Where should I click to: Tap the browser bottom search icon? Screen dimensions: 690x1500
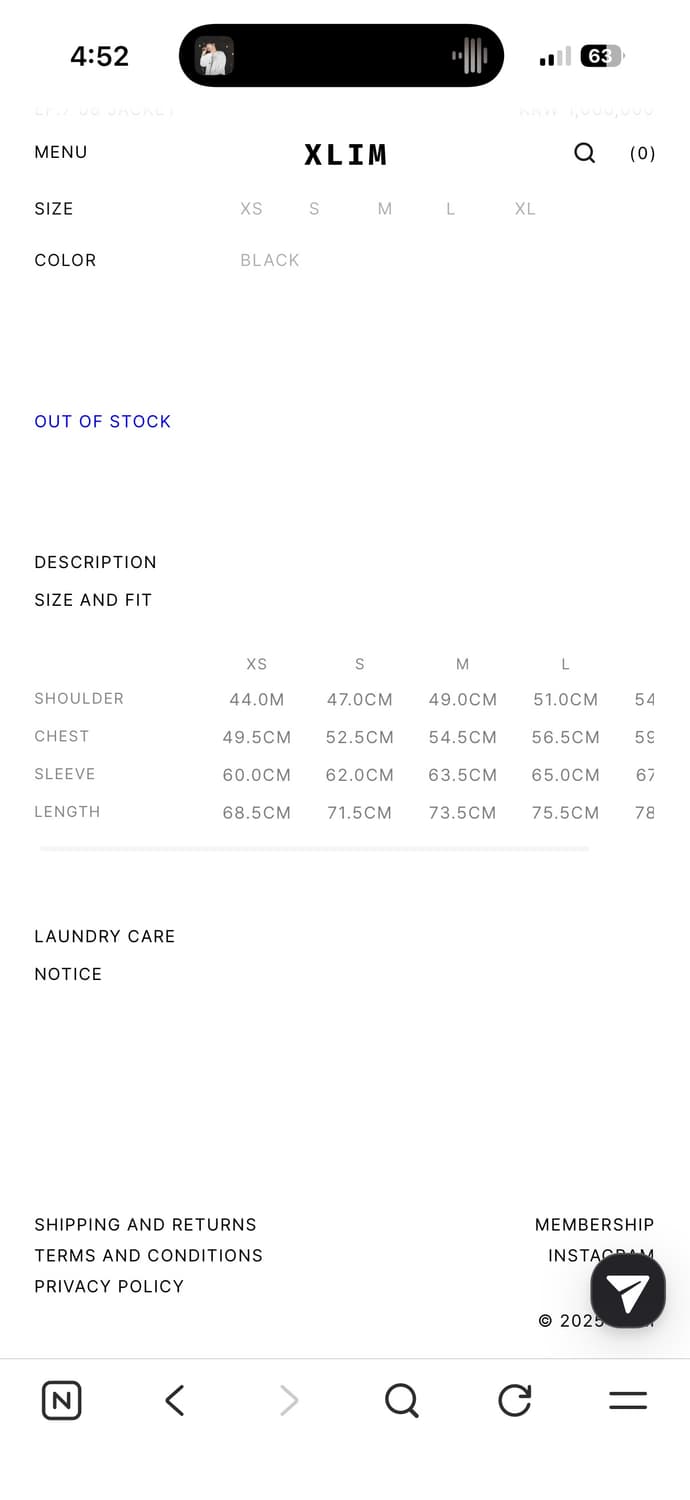pos(401,1400)
